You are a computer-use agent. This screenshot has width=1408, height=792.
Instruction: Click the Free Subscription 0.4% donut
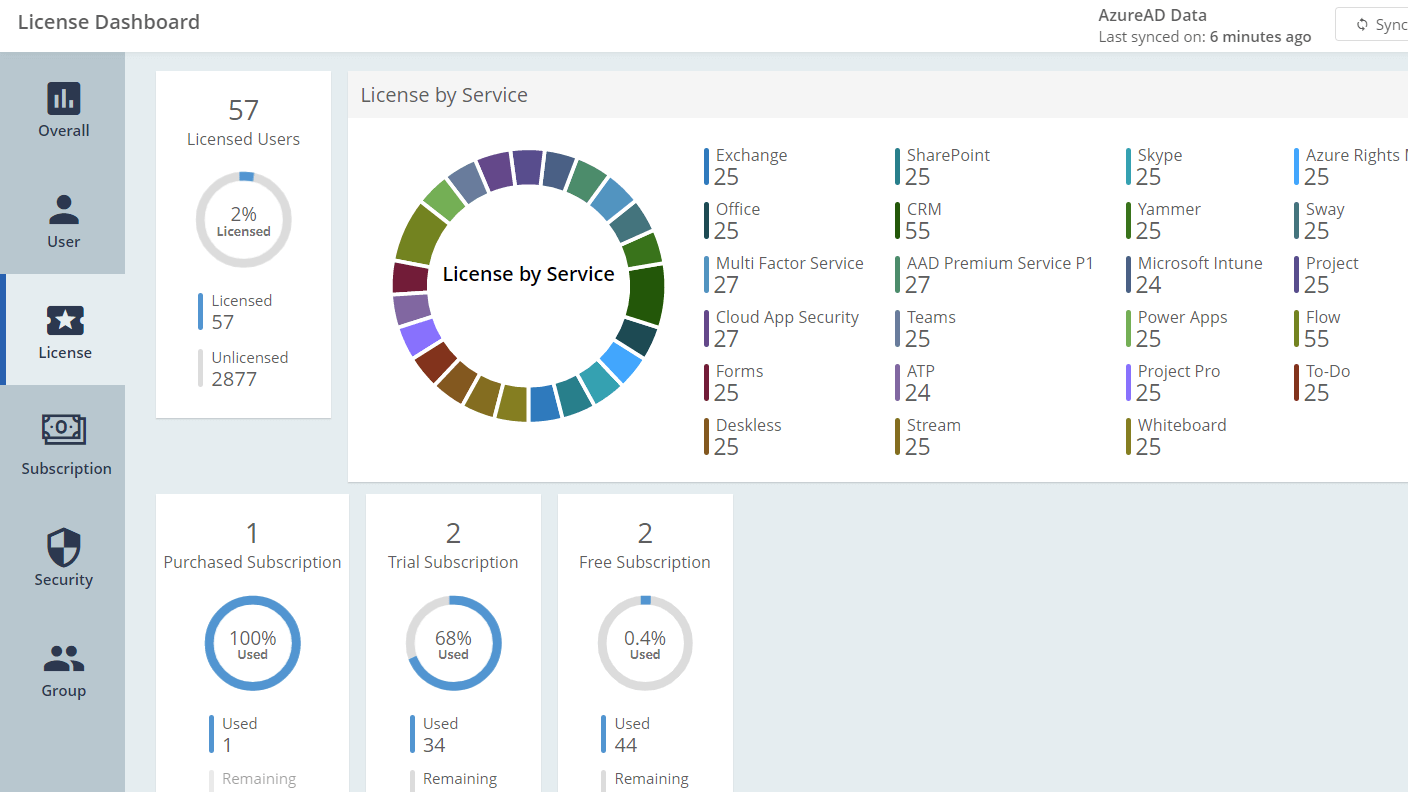645,644
